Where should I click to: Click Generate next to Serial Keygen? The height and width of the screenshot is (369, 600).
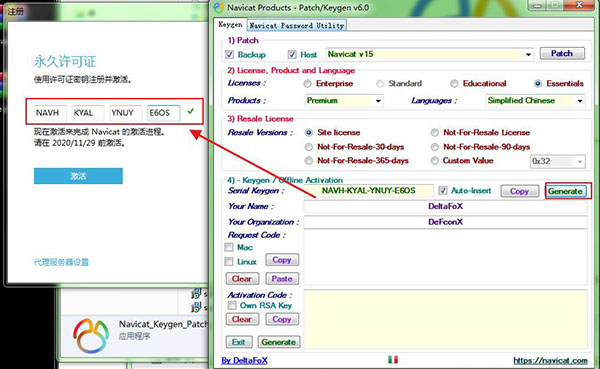click(x=565, y=191)
